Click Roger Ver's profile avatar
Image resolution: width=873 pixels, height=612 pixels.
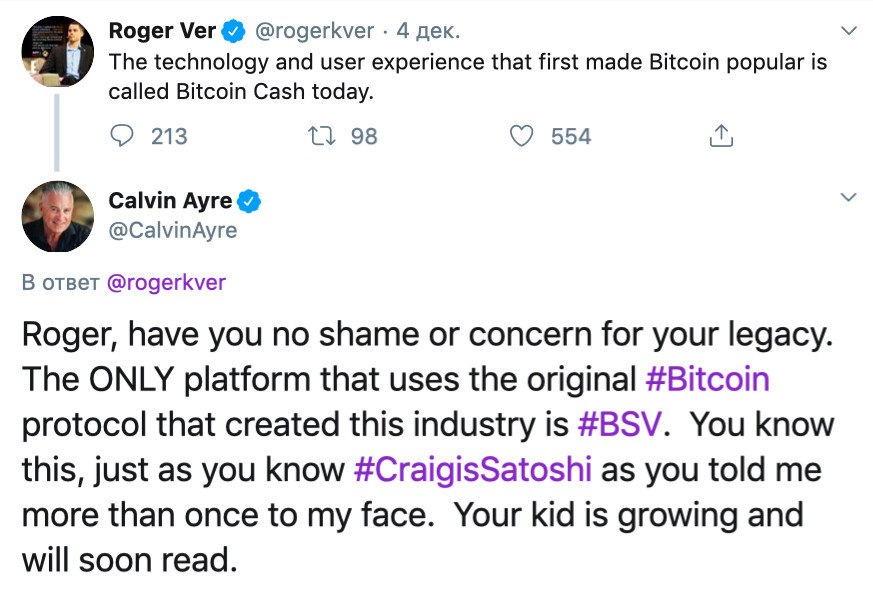pos(57,52)
